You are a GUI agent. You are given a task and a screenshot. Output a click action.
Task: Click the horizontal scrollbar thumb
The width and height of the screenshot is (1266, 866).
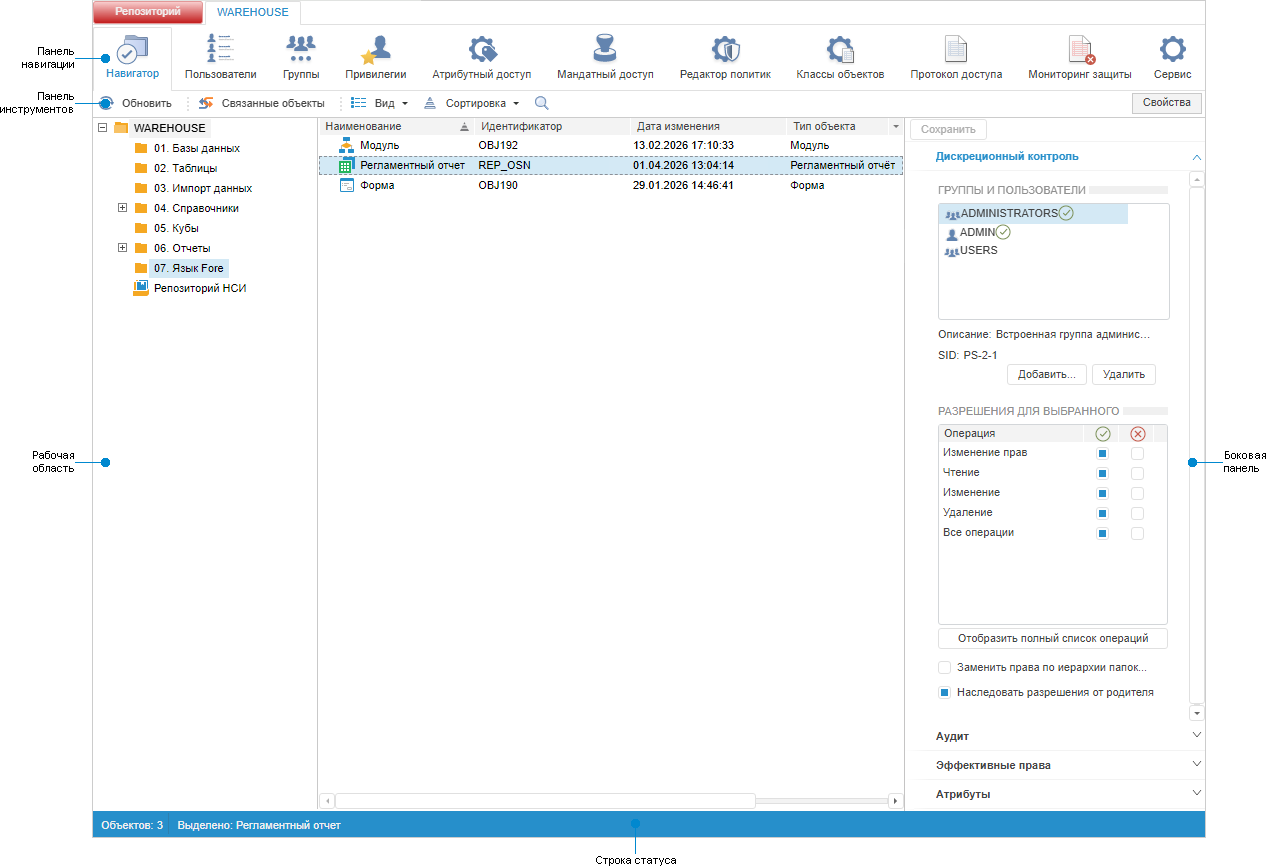545,801
